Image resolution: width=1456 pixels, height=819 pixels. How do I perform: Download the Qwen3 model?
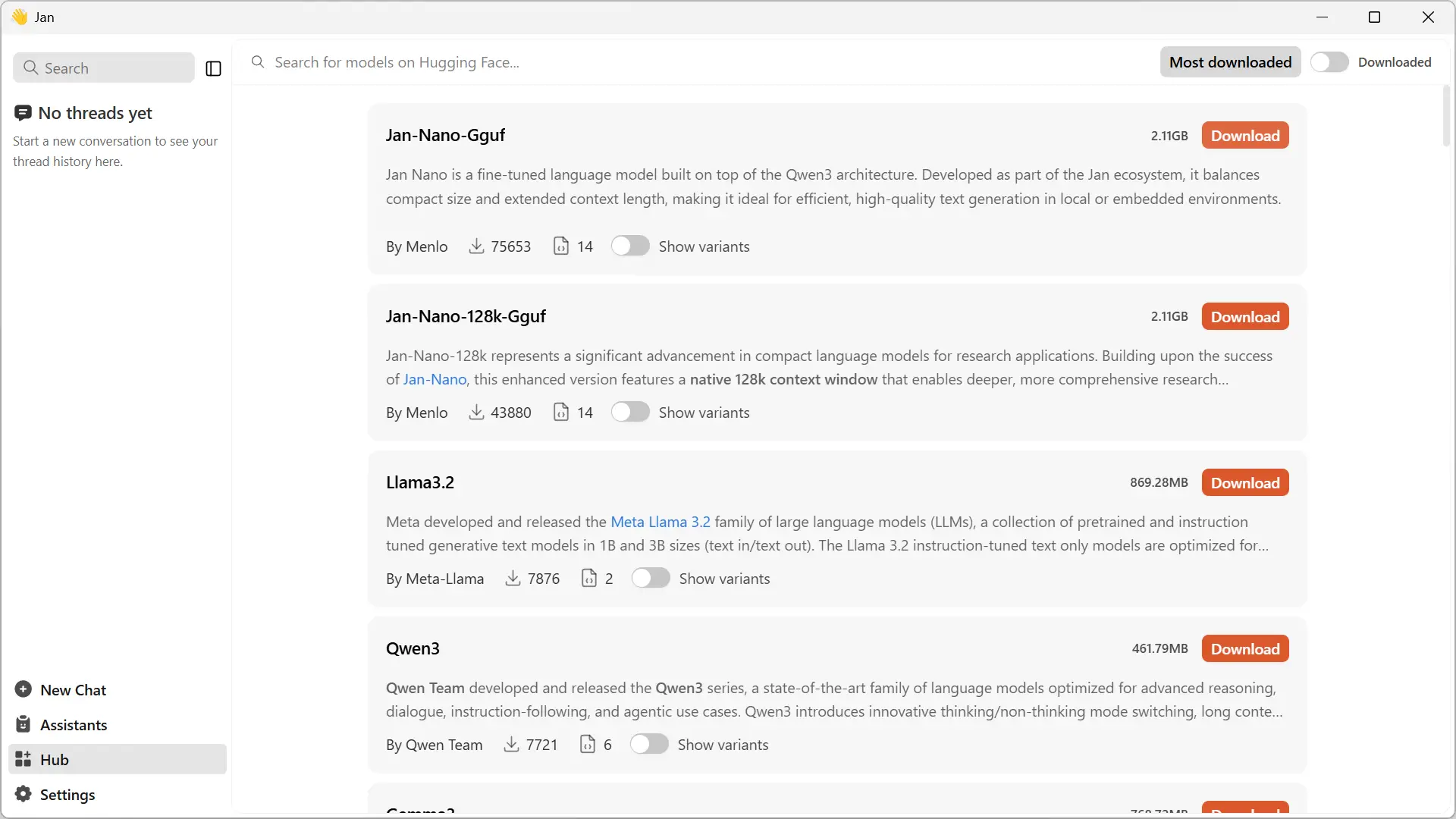tap(1245, 649)
